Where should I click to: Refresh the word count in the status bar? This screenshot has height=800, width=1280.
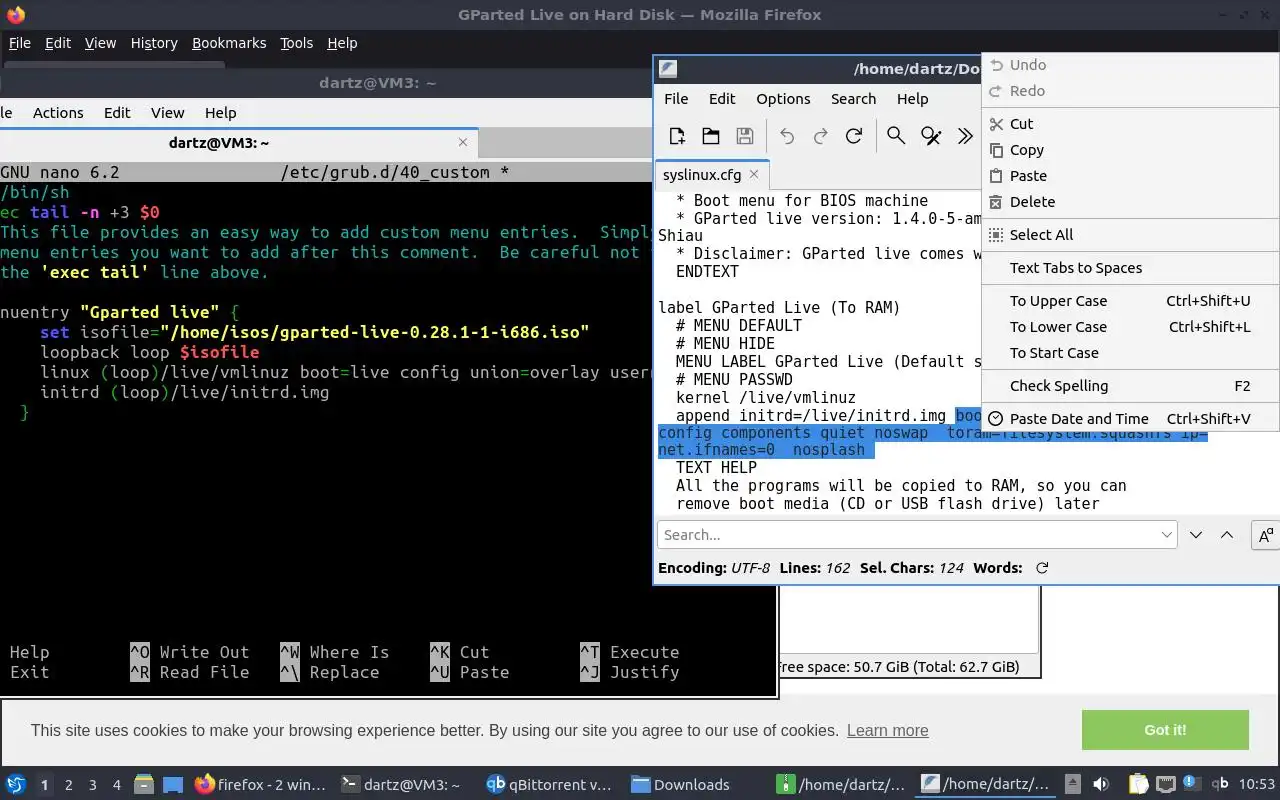[1042, 568]
